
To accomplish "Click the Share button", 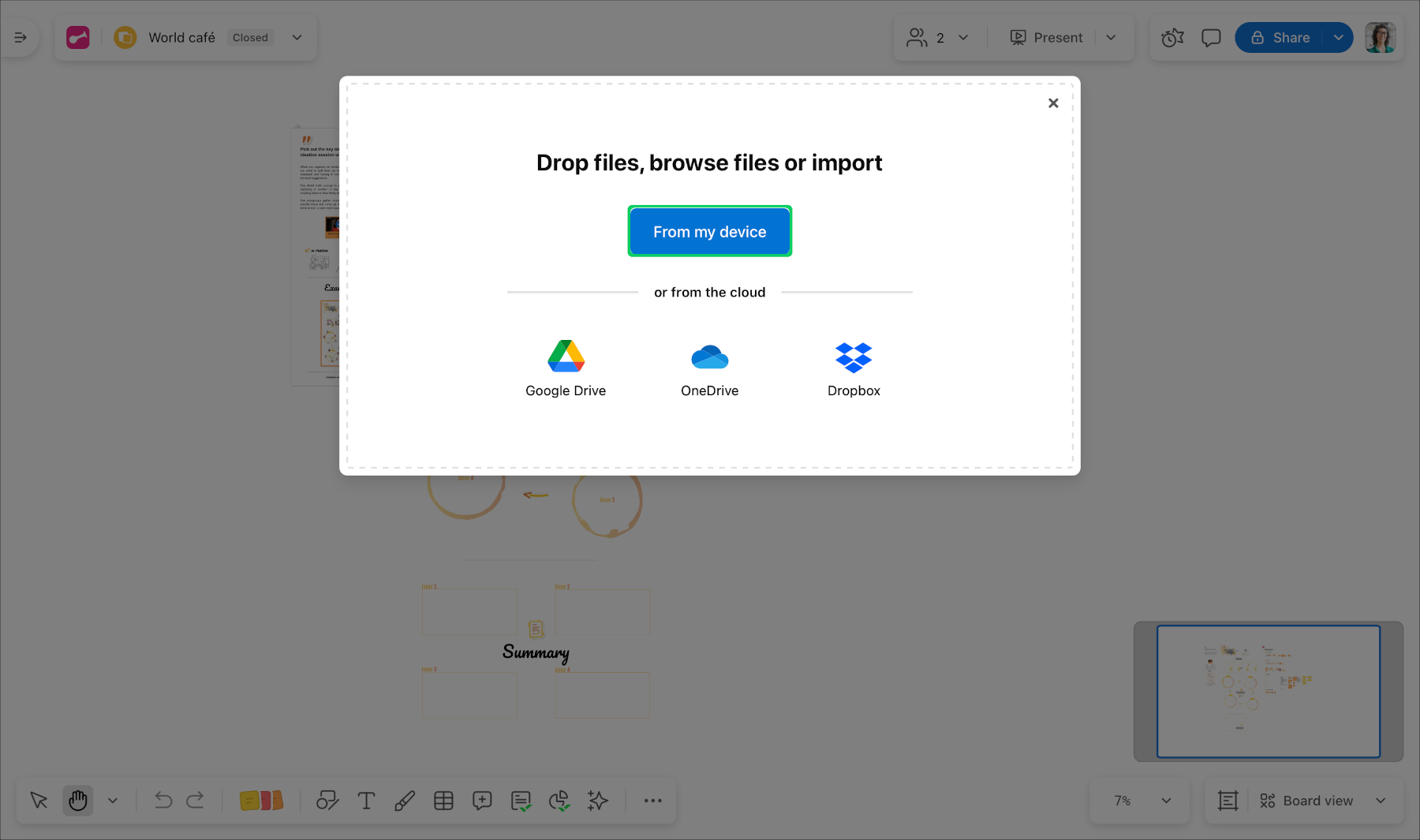I will (1281, 38).
